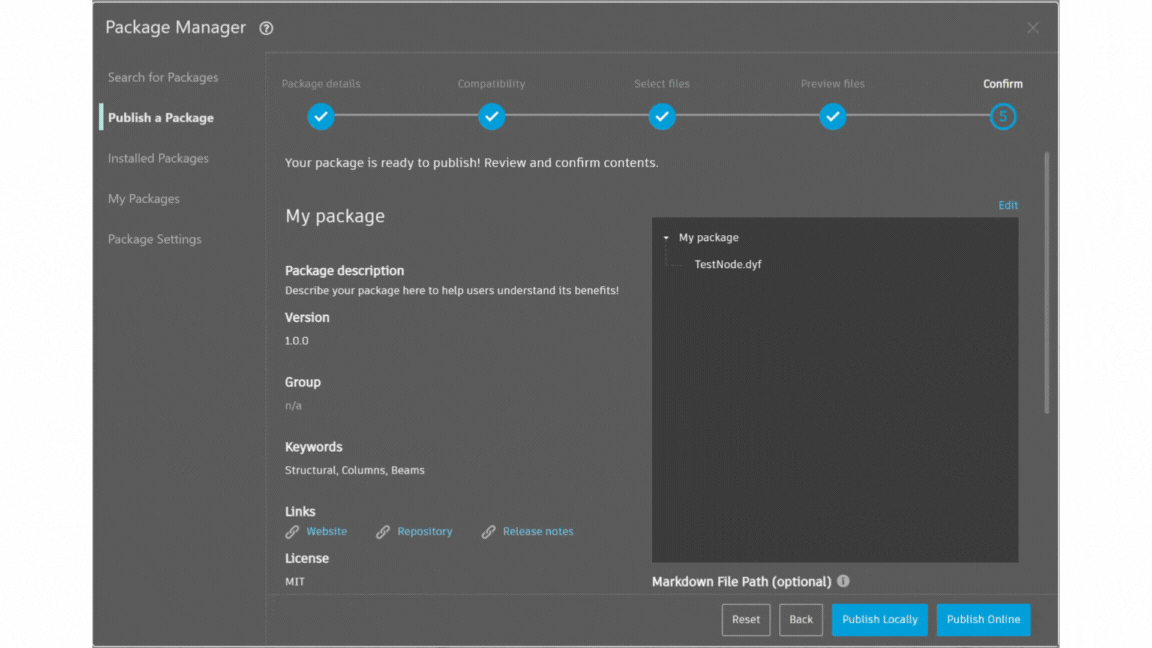Click the link icon beside Repository
1152x648 pixels.
click(383, 532)
